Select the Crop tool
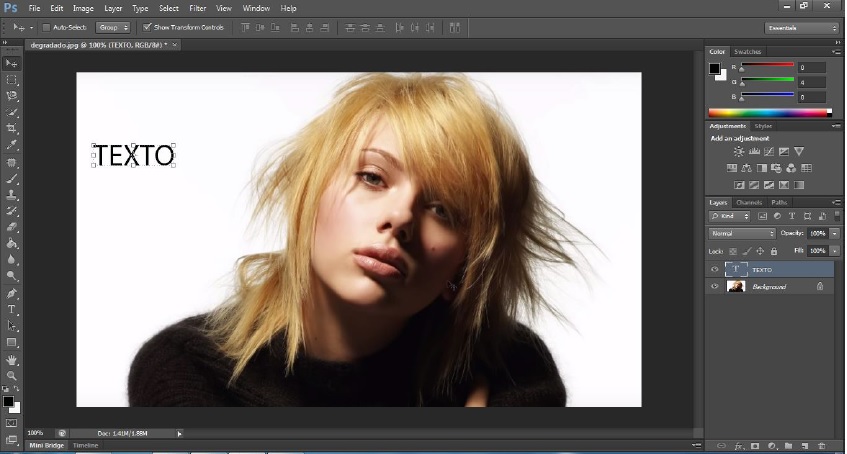Screen dimensions: 847x454 (x=12, y=129)
